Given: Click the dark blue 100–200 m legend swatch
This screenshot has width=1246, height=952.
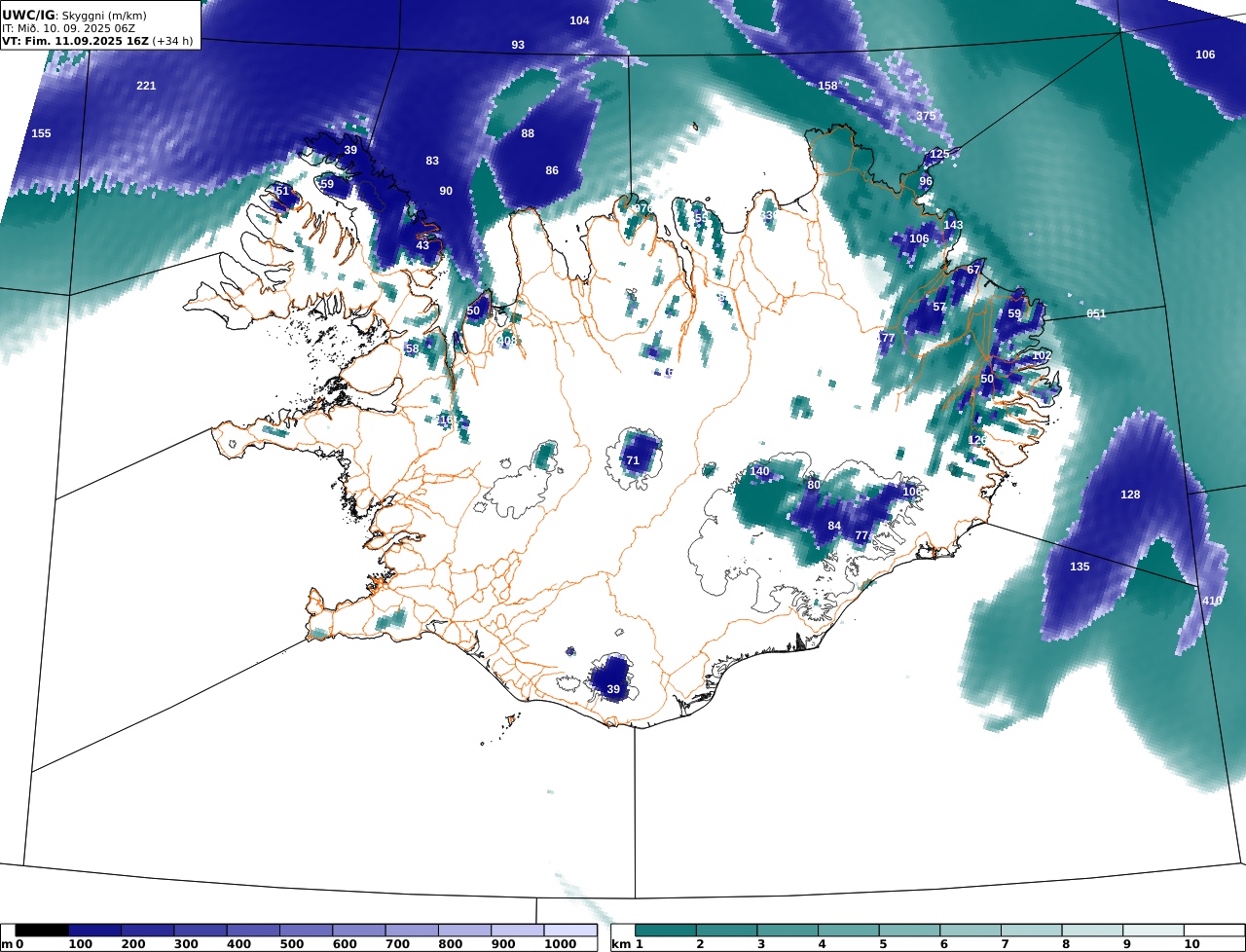Looking at the screenshot, I should [94, 931].
